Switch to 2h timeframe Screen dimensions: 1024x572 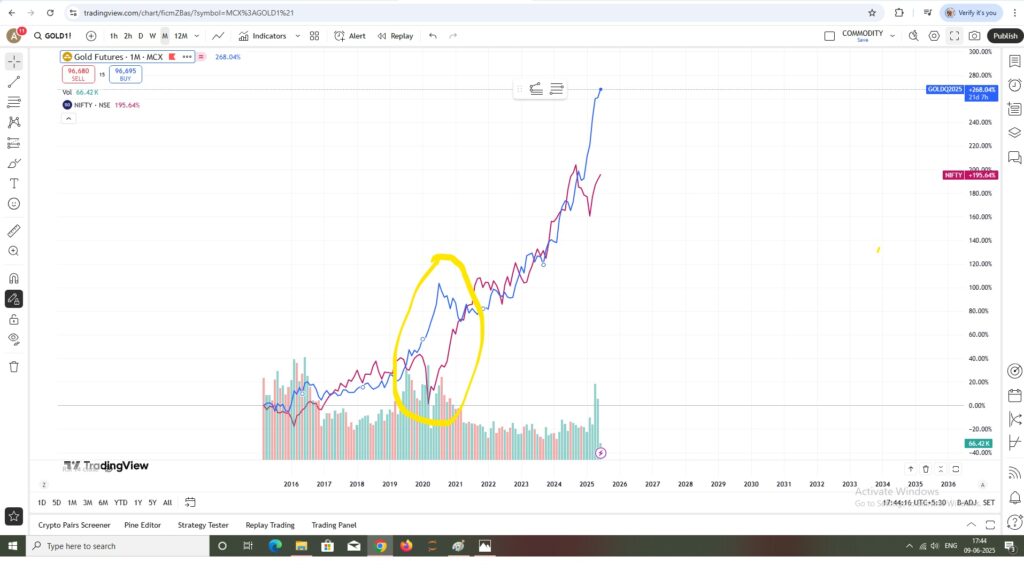pyautogui.click(x=128, y=36)
